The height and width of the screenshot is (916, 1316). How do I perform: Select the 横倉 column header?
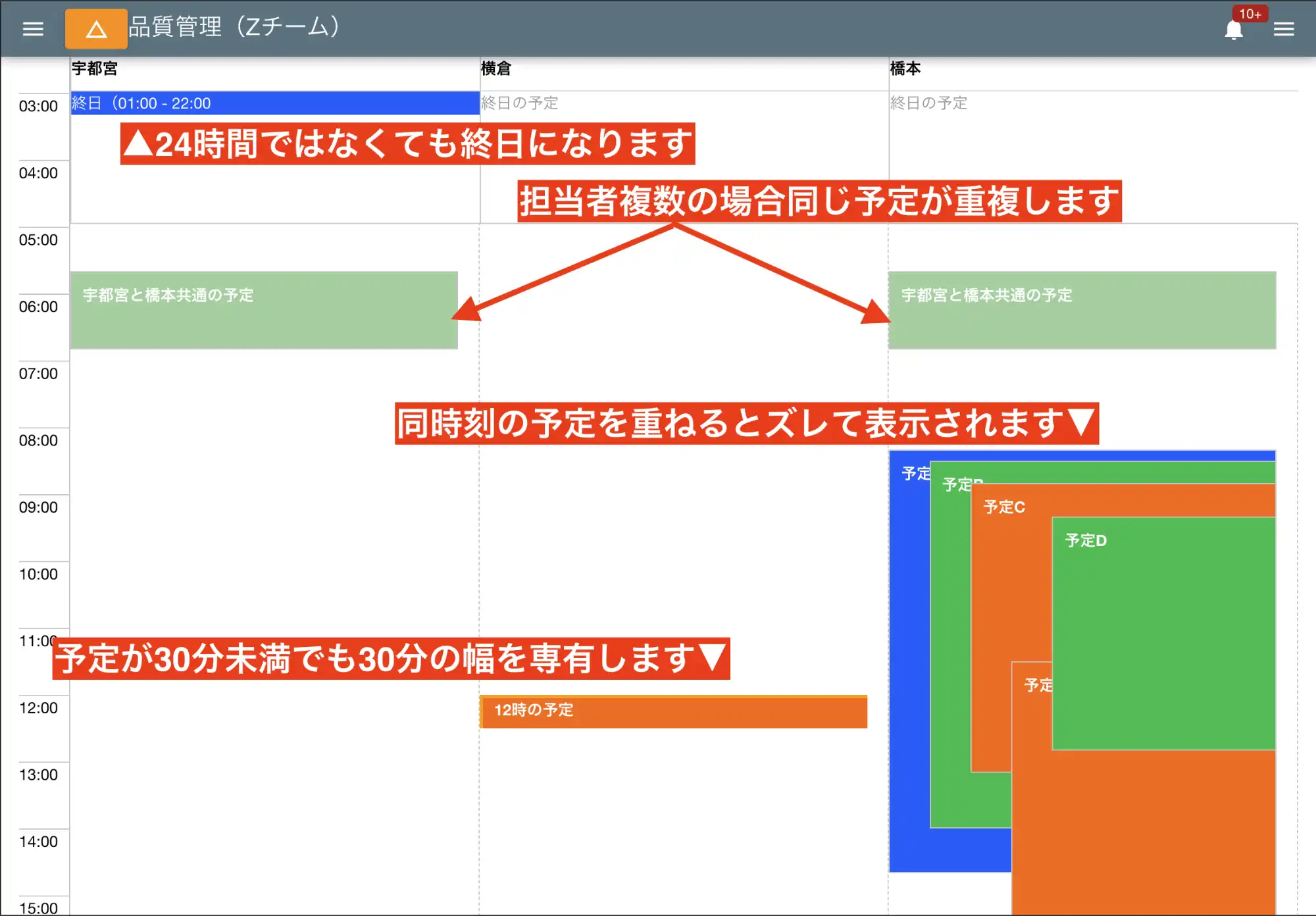tap(495, 68)
